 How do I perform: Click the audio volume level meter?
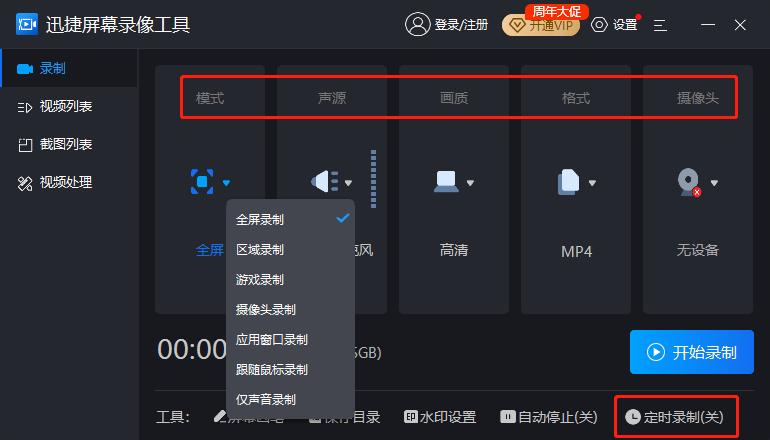click(x=373, y=179)
